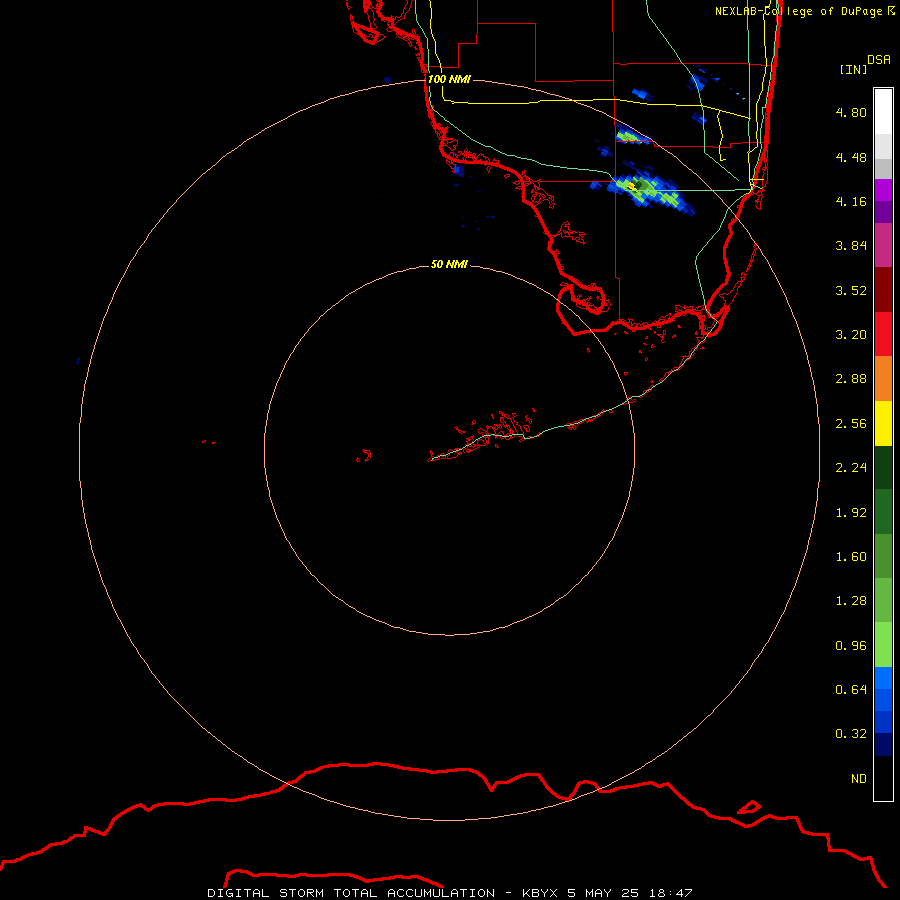
Task: Pick the yellow legend swatch
Action: [883, 423]
